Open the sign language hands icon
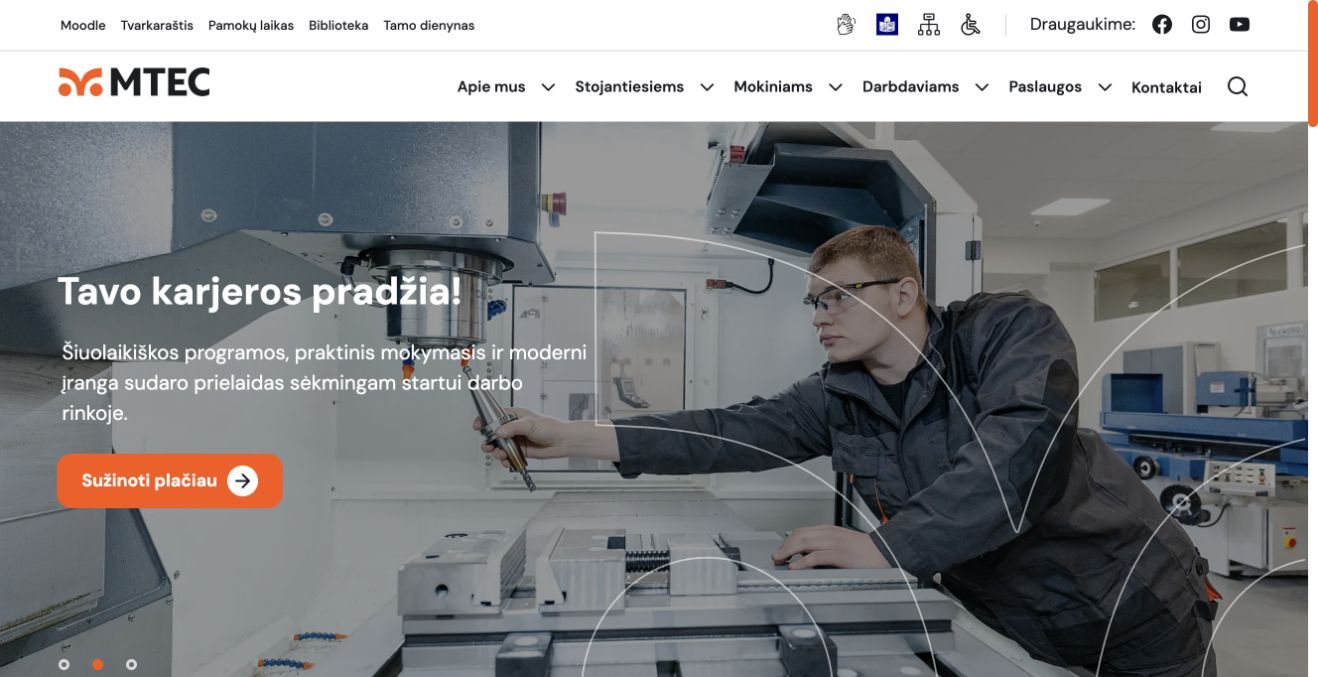1318x677 pixels. [846, 25]
